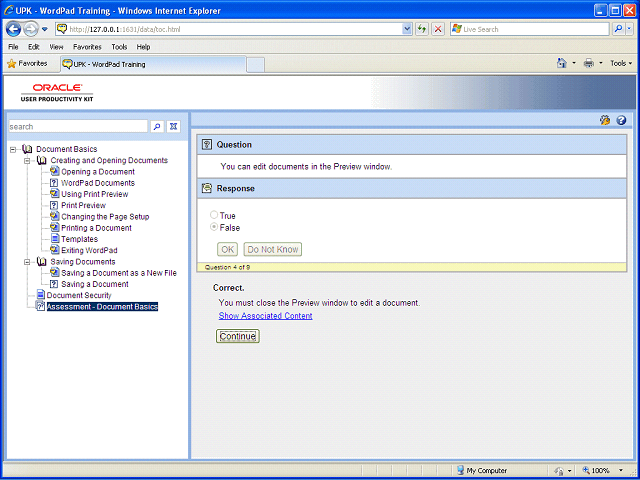
Task: Select the False radio button
Action: tap(214, 227)
